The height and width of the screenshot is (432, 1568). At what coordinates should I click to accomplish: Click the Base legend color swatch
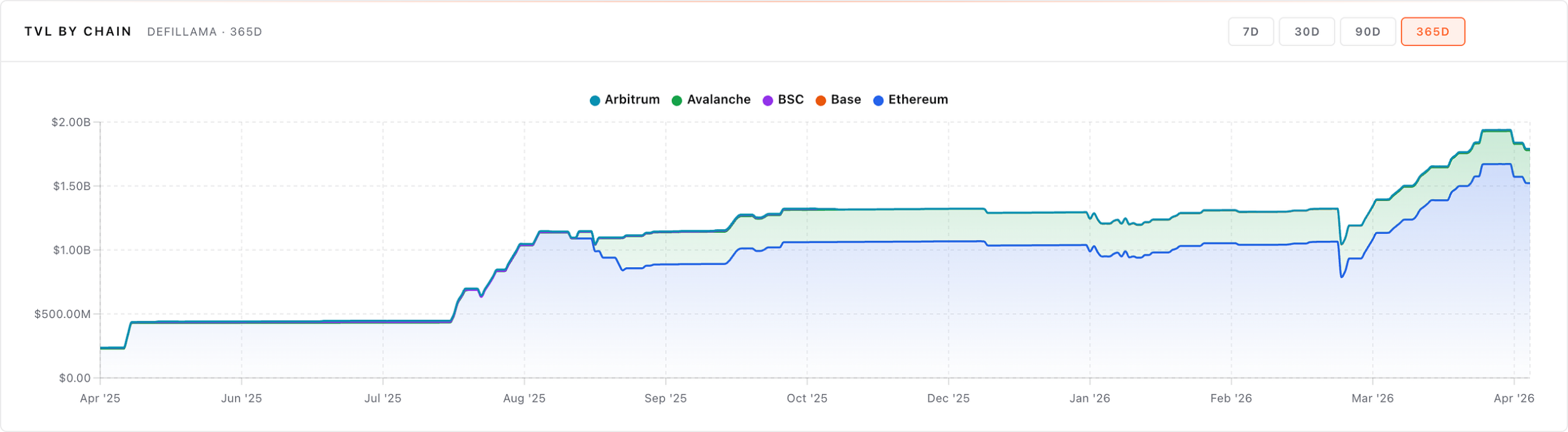pos(821,99)
